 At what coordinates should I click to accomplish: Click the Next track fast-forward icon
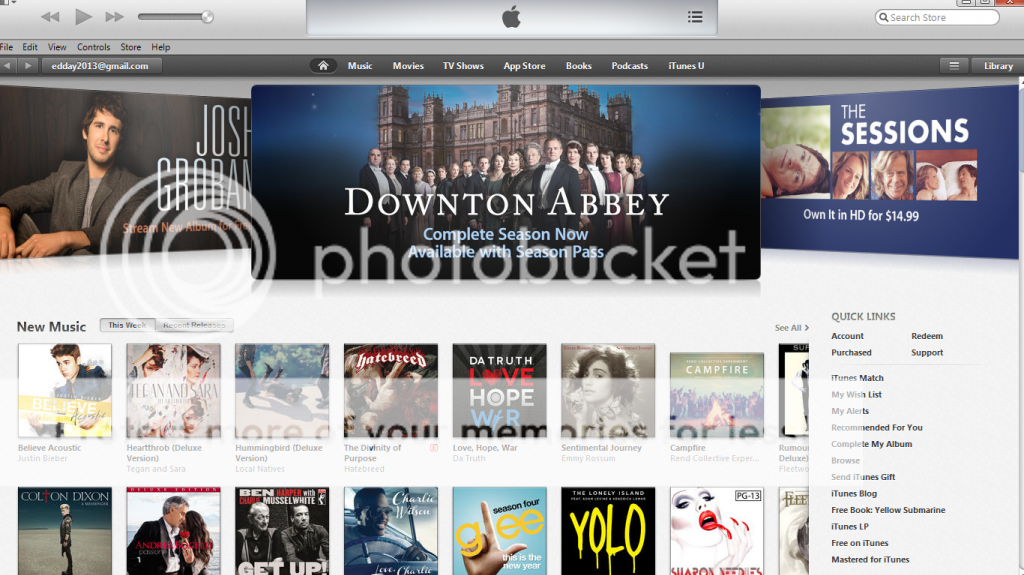tap(115, 17)
